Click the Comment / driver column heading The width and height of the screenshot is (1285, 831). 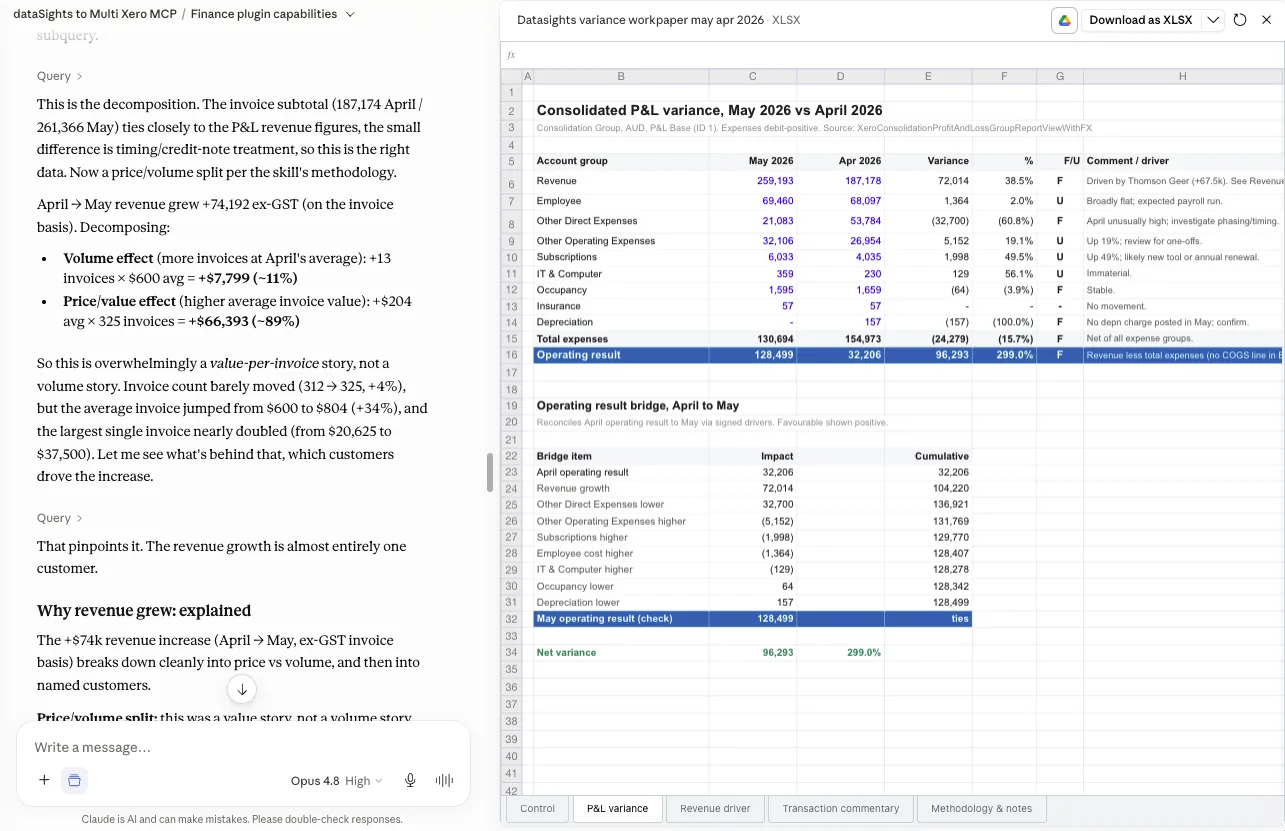pyautogui.click(x=1127, y=161)
